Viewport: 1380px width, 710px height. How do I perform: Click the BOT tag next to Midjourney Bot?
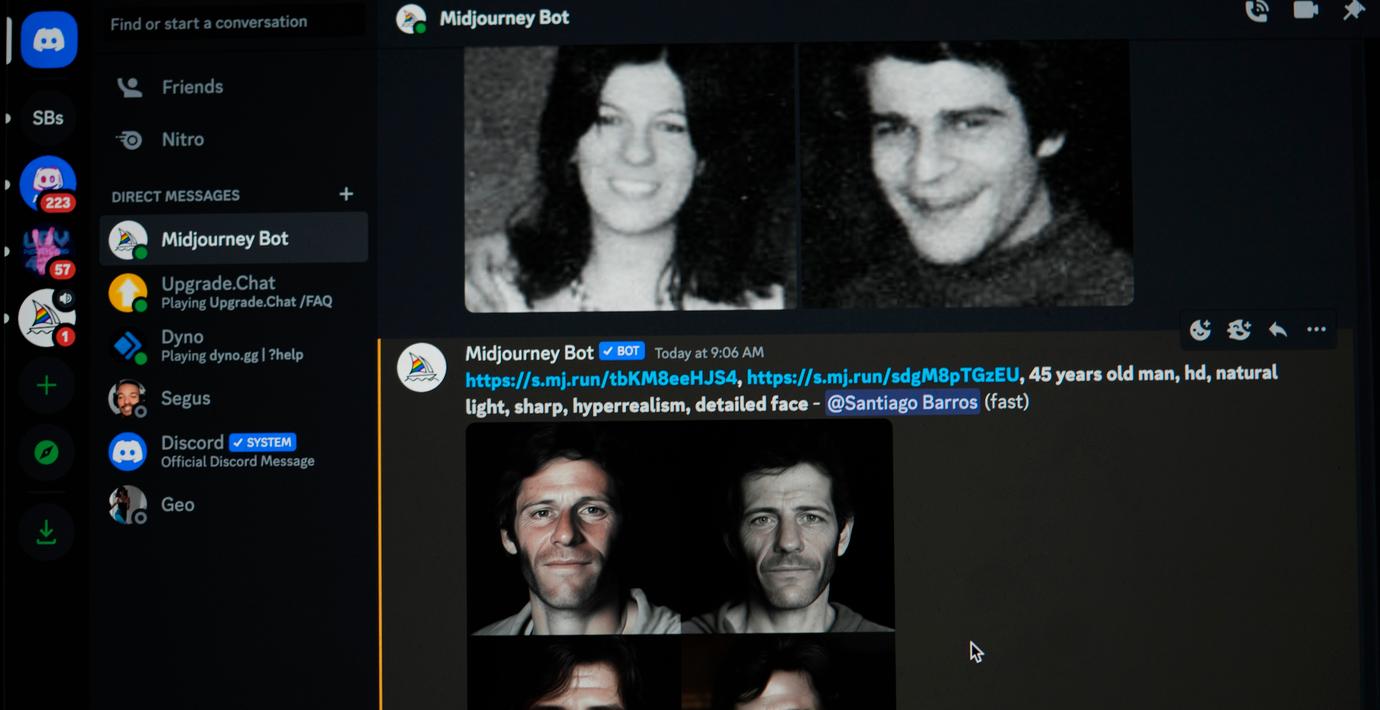pyautogui.click(x=622, y=352)
